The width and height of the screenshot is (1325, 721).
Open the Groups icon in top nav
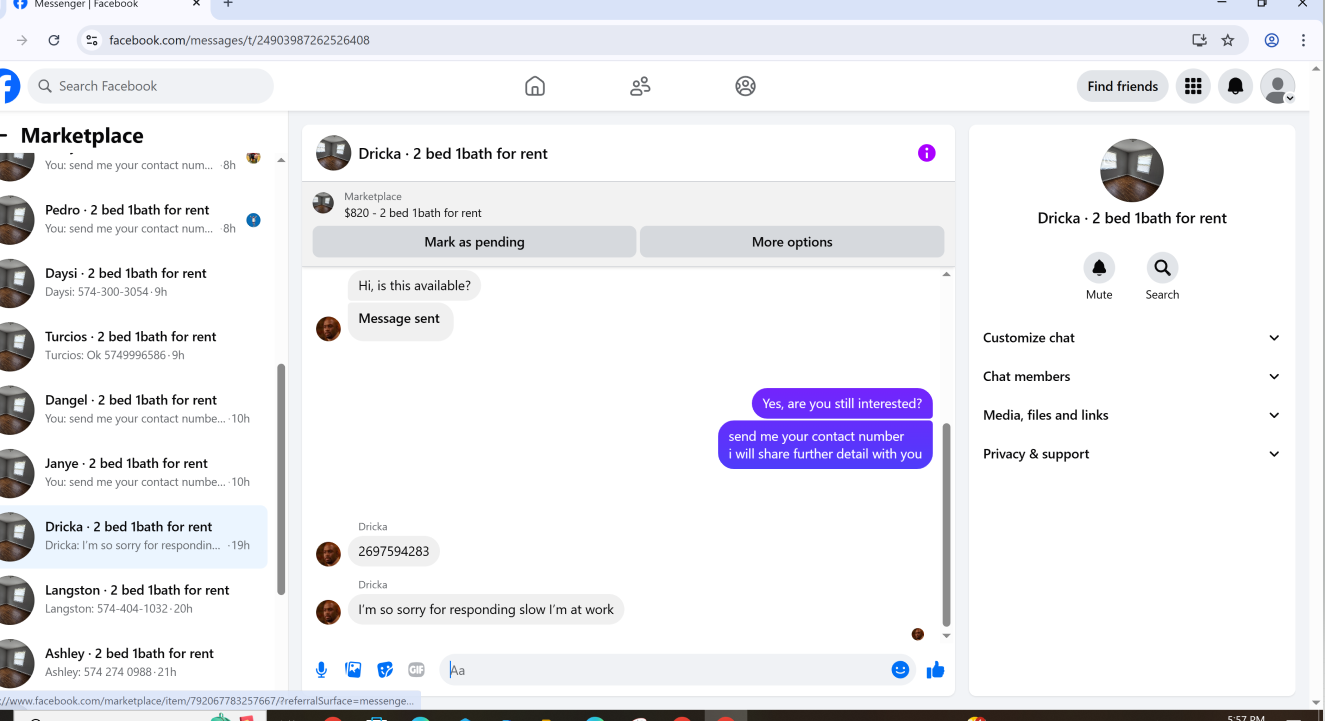pyautogui.click(x=745, y=86)
